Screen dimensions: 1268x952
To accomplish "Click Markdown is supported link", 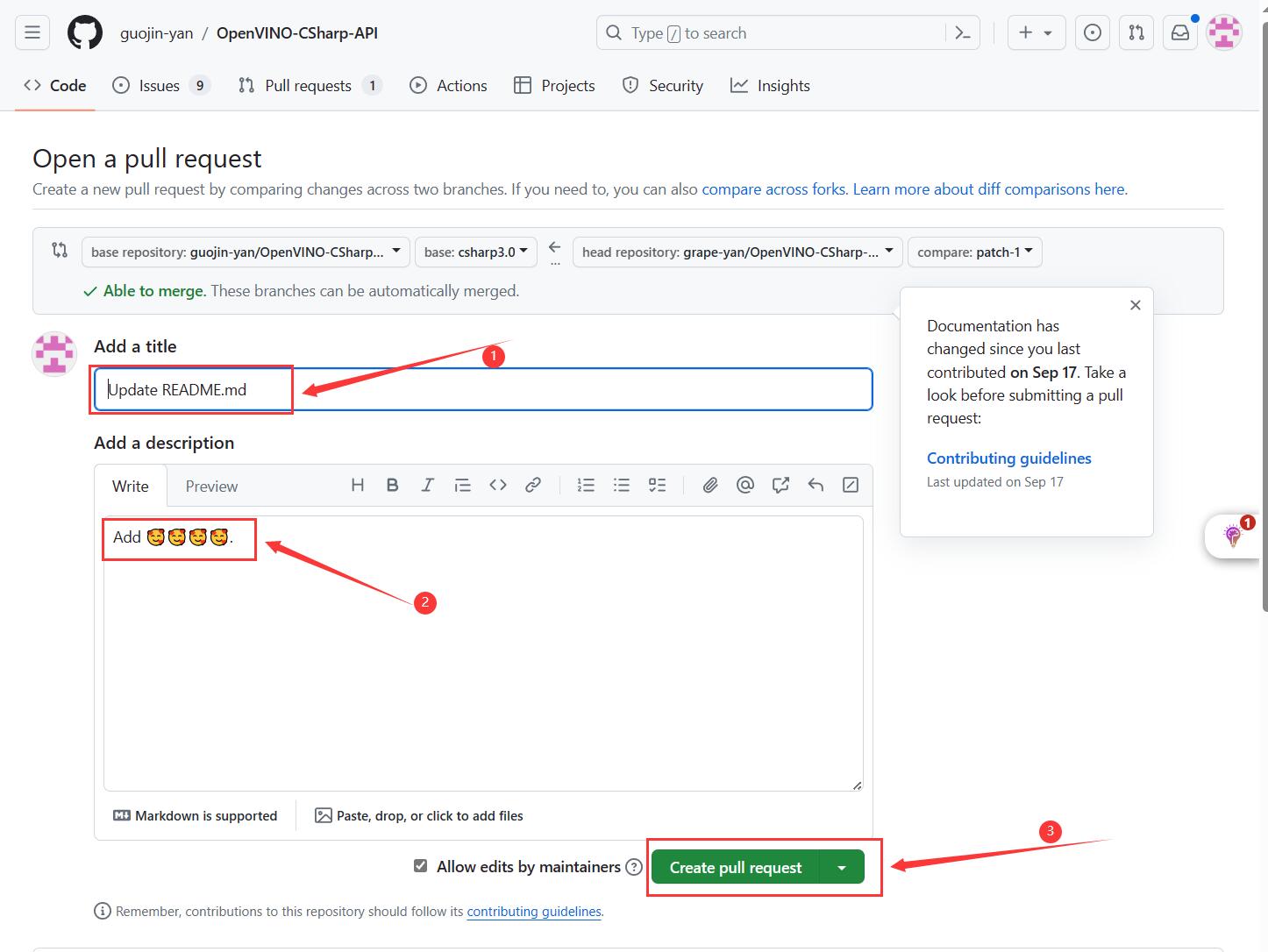I will pos(196,815).
